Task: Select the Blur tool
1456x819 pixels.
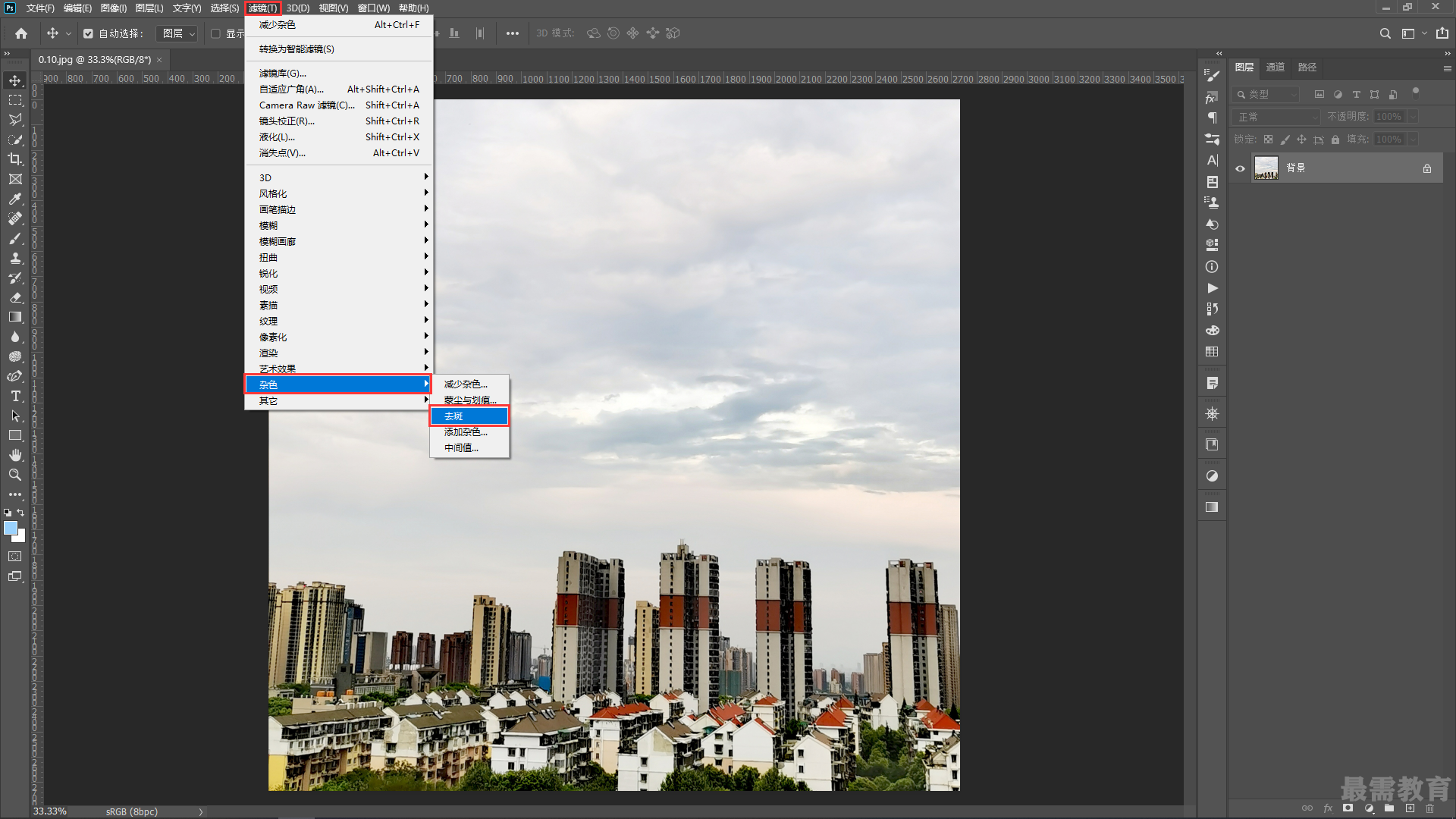Action: (x=15, y=337)
